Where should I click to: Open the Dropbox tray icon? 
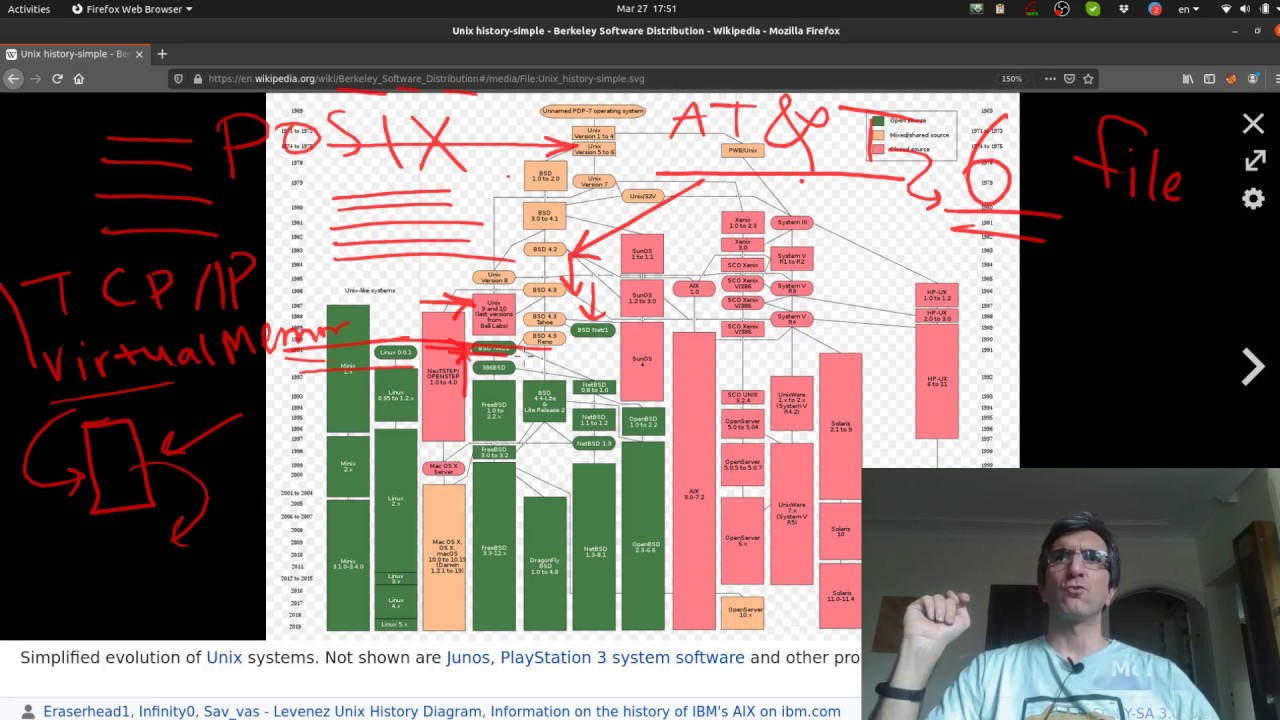coord(1125,9)
